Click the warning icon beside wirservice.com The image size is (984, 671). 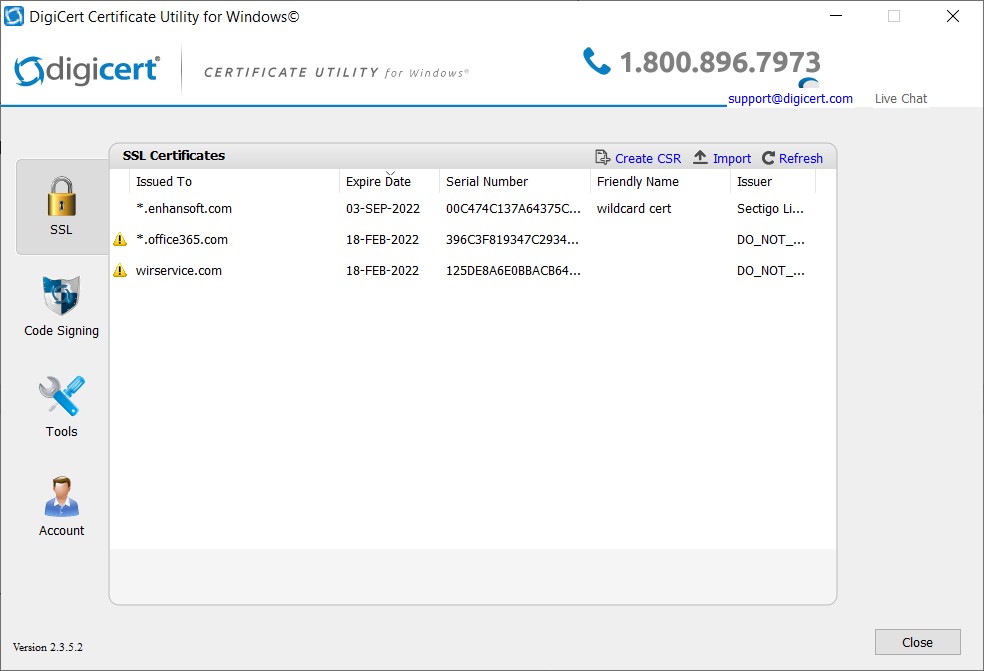(x=119, y=270)
